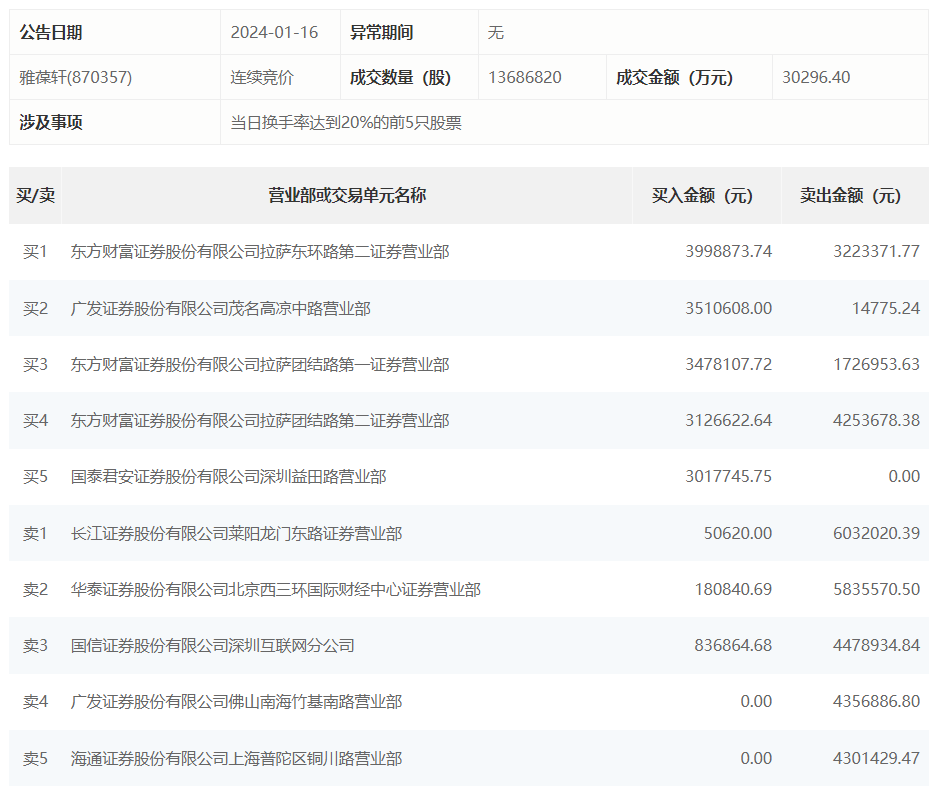Image resolution: width=937 pixels, height=791 pixels.
Task: Click buy amount 3017745.75
Action: tap(728, 477)
